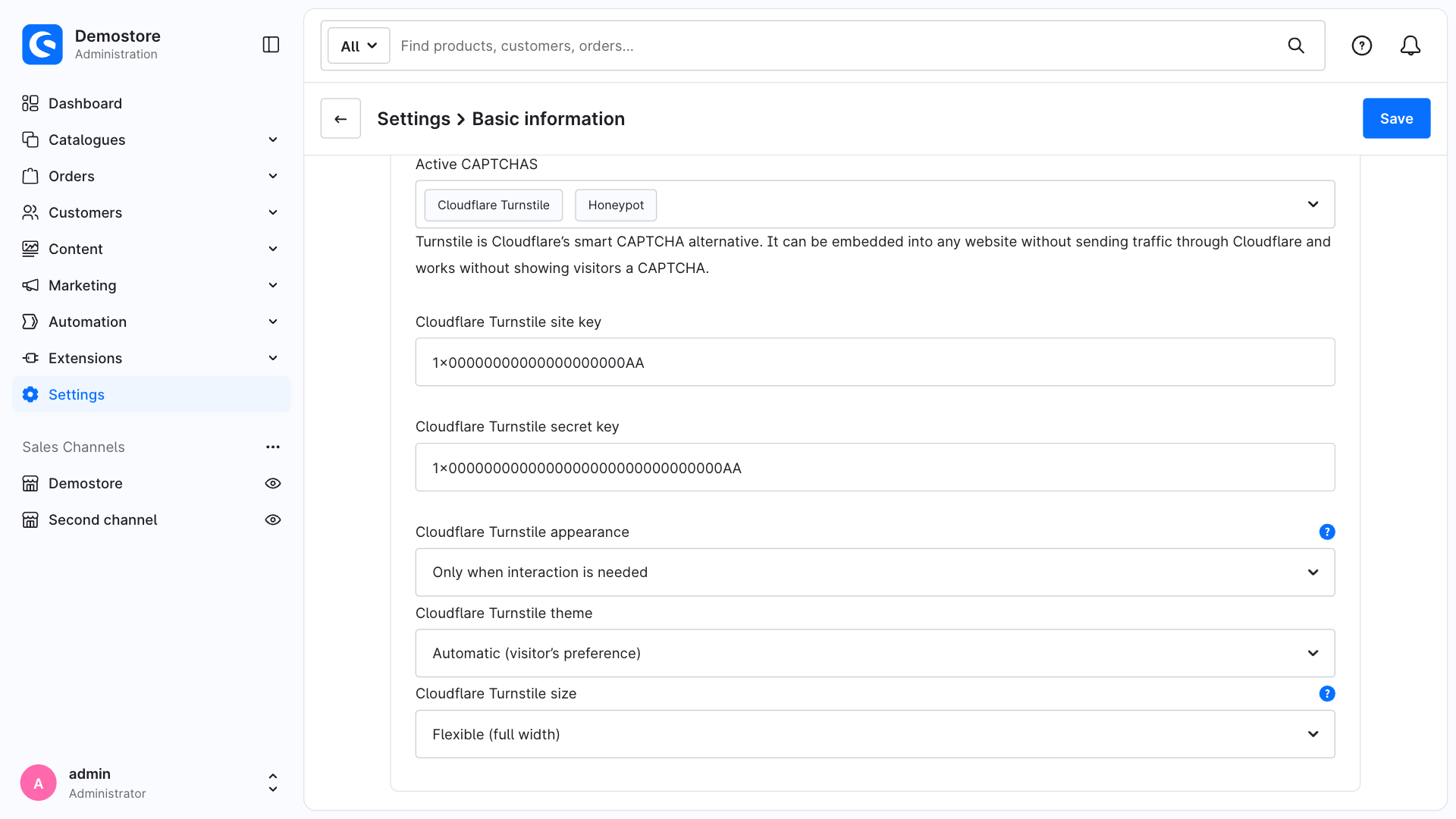Click the Orders bag icon
The height and width of the screenshot is (819, 1456).
30,176
